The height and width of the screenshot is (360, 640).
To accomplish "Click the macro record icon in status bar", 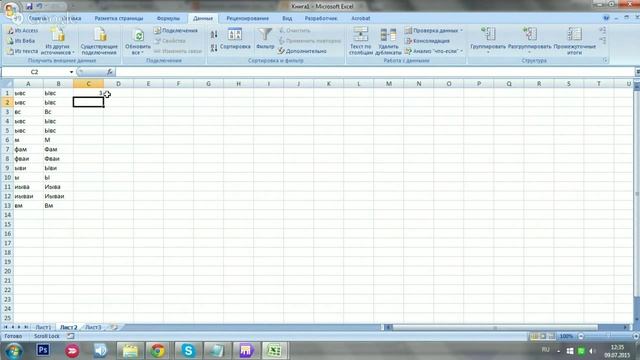I will [x=71, y=336].
